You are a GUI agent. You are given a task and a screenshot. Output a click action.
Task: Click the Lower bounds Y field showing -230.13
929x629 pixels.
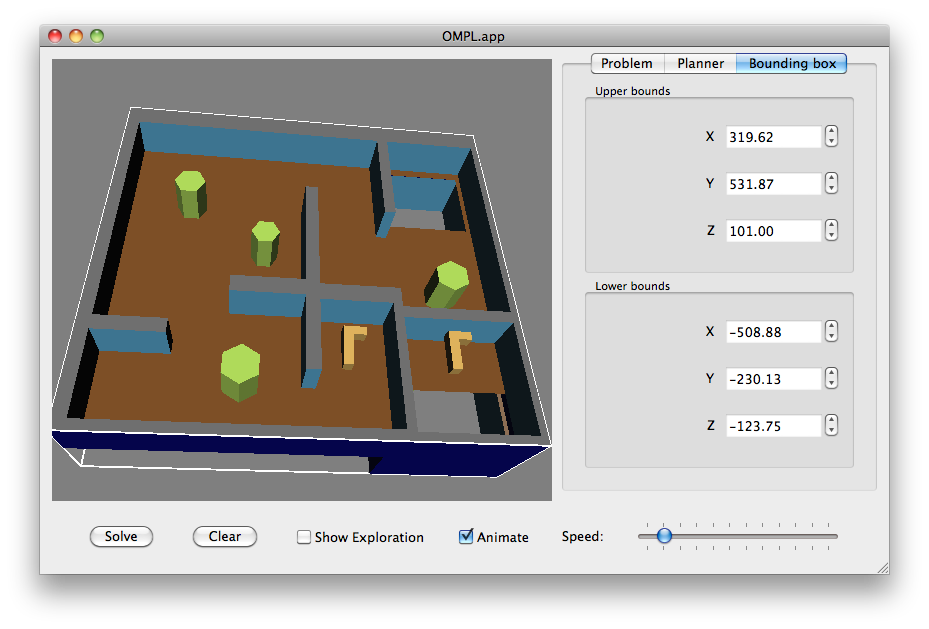click(773, 378)
